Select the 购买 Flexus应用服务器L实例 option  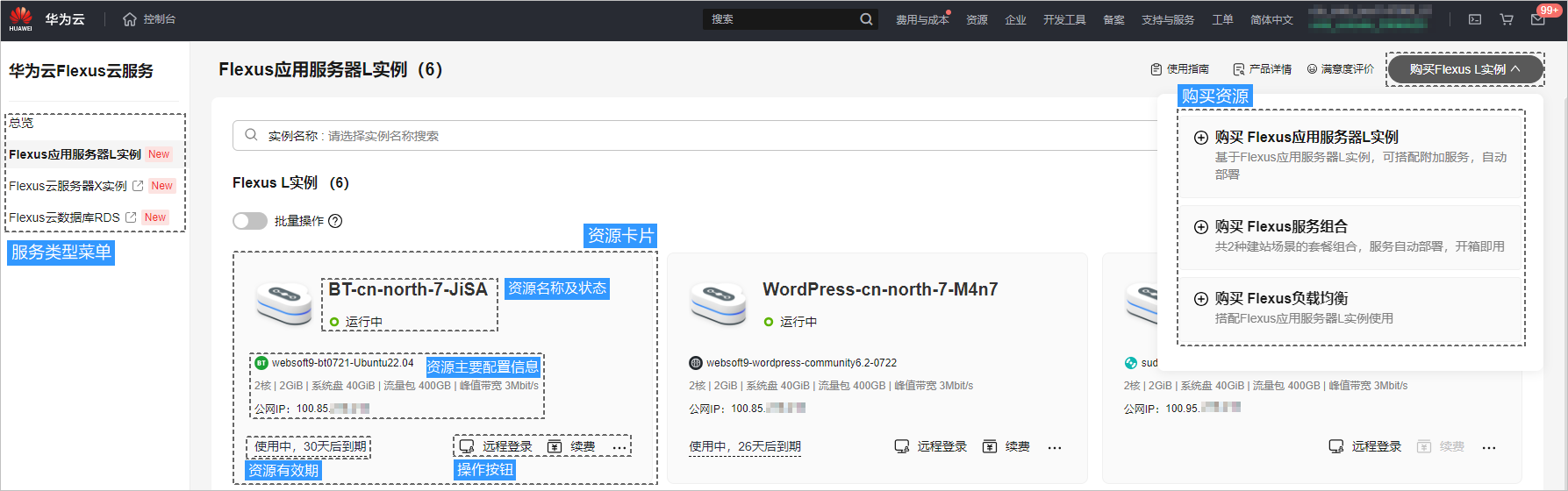click(1350, 156)
